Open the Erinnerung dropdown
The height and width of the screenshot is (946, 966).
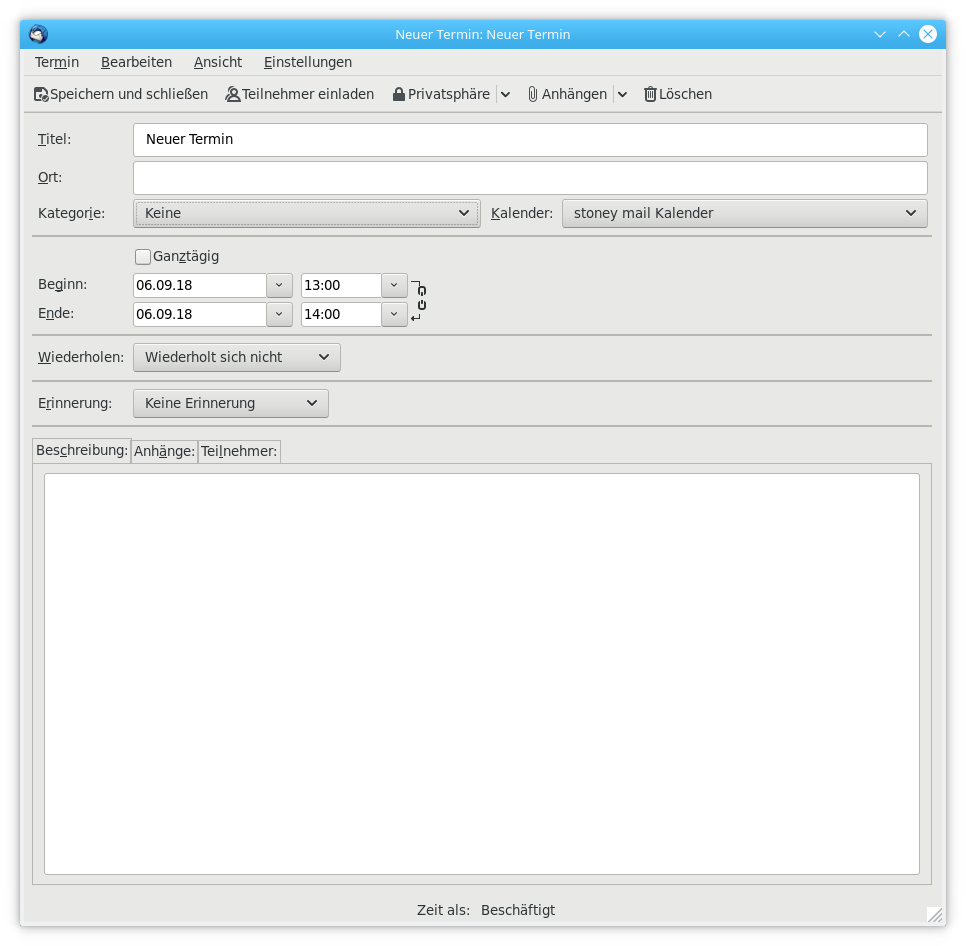tap(231, 403)
